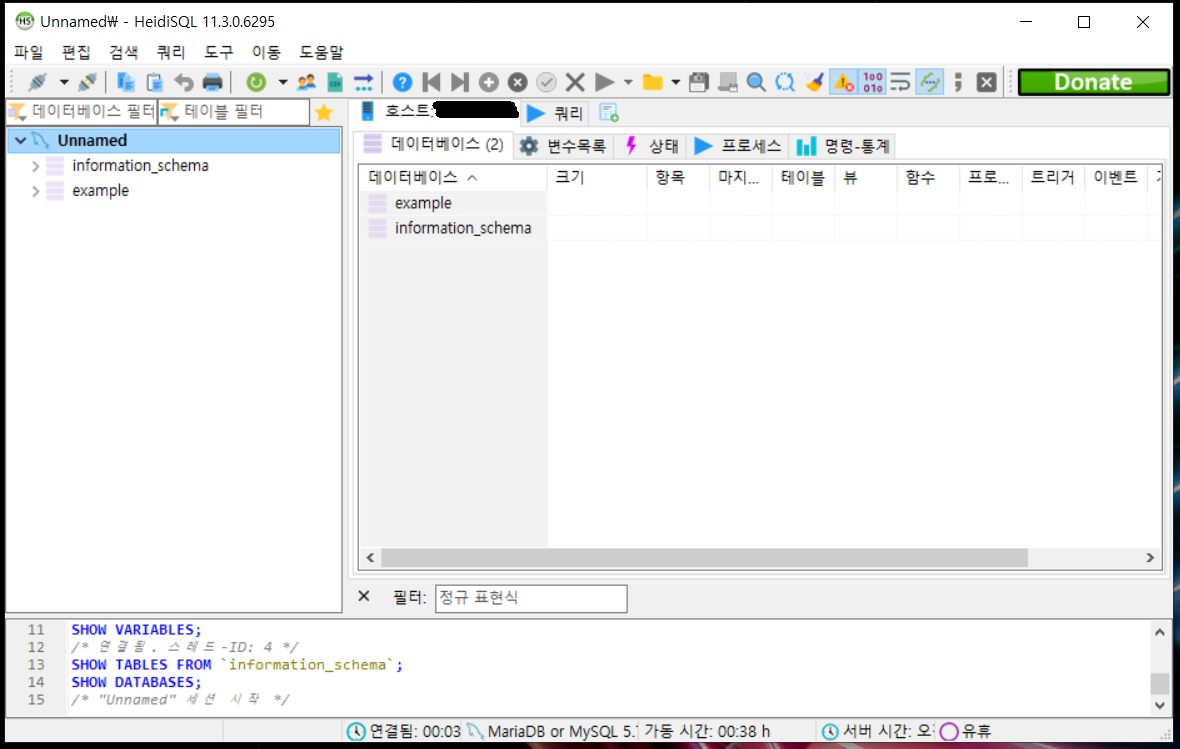Click the green Donate button
1180x749 pixels.
[1093, 82]
